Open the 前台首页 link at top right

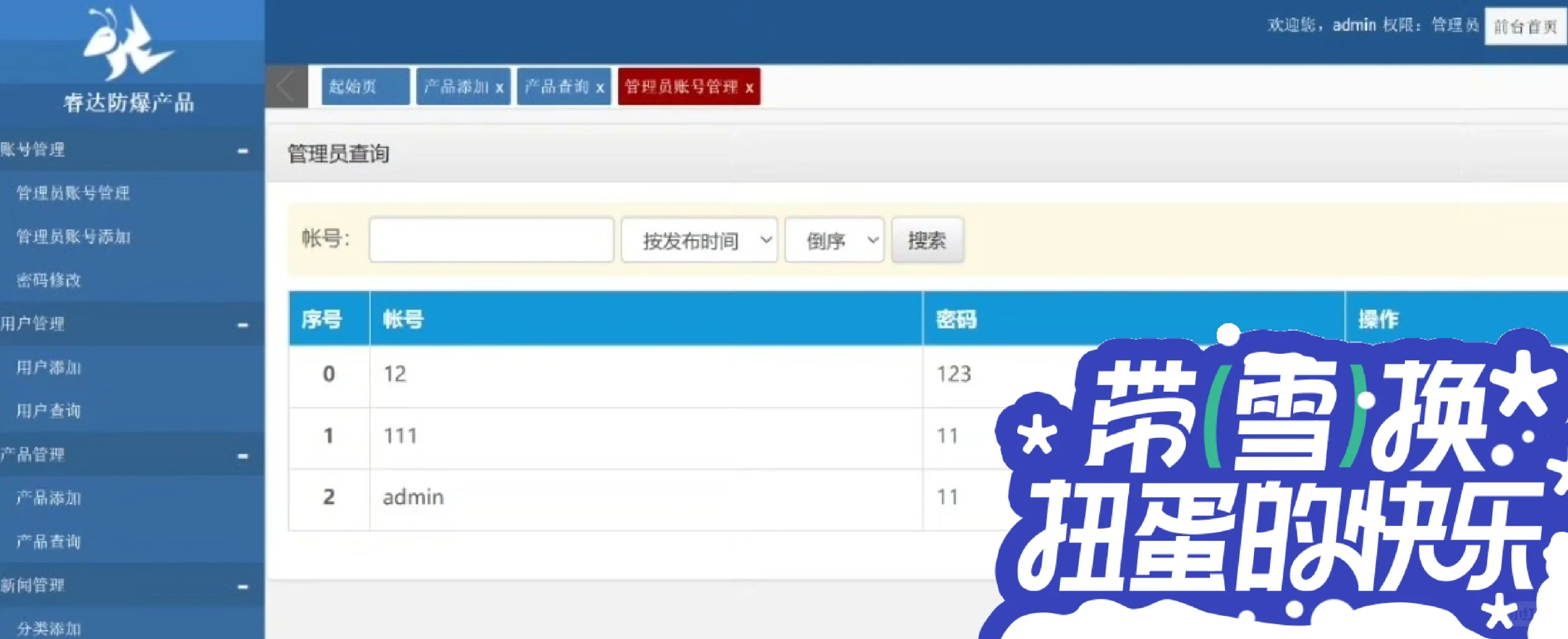(x=1523, y=26)
